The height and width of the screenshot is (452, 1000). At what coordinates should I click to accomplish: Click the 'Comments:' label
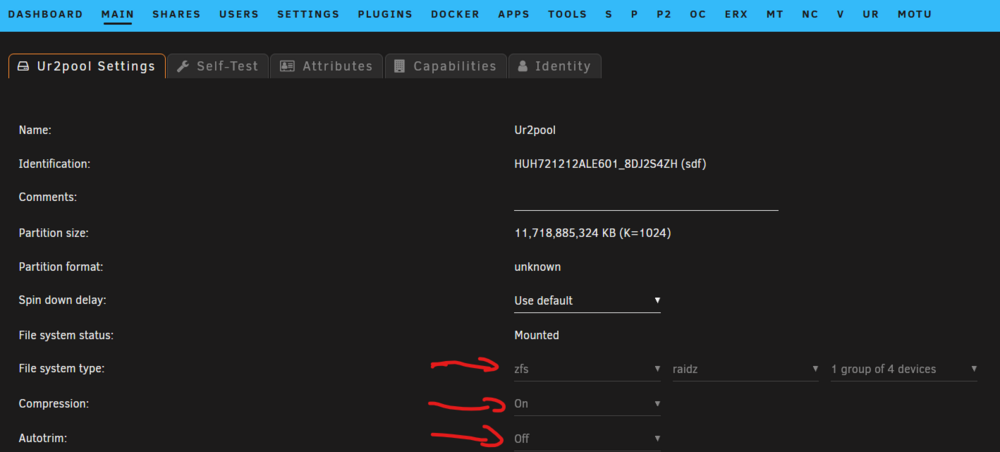[x=48, y=198]
